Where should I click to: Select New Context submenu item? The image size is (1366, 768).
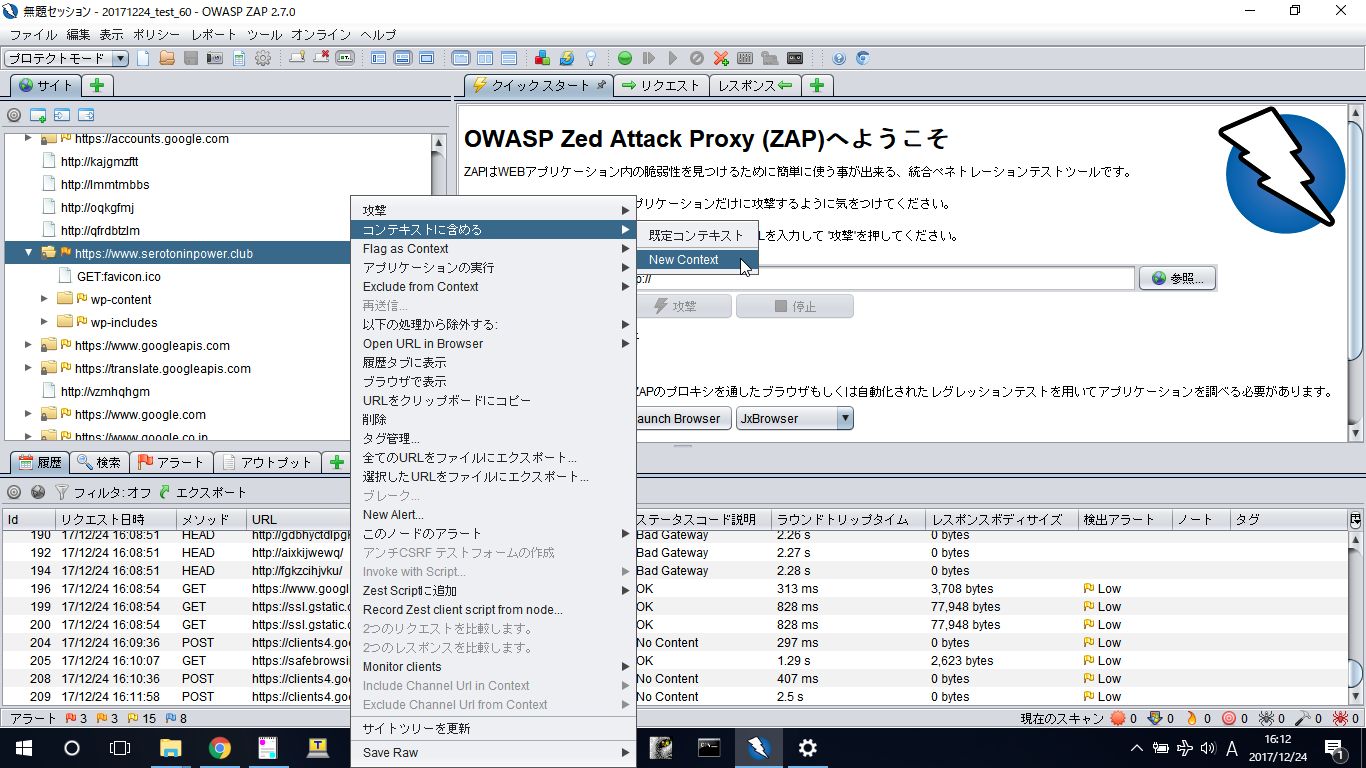(697, 260)
